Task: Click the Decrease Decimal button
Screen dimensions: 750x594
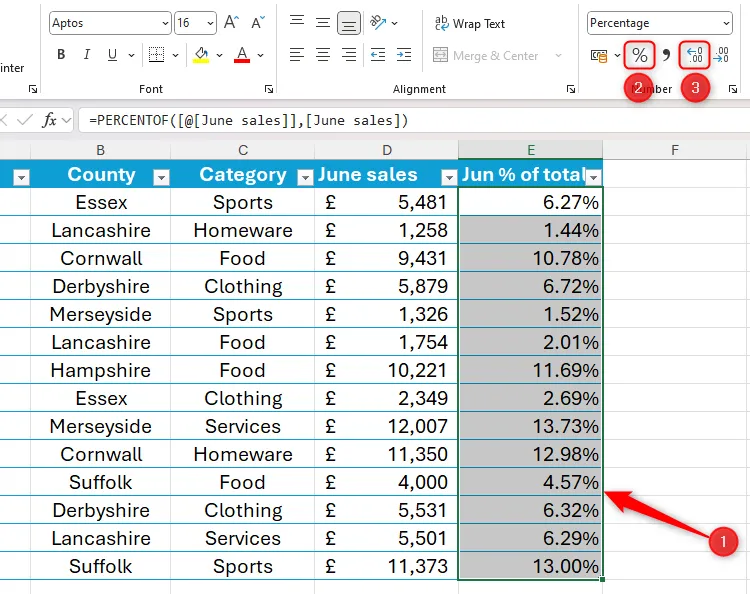Action: [x=721, y=55]
